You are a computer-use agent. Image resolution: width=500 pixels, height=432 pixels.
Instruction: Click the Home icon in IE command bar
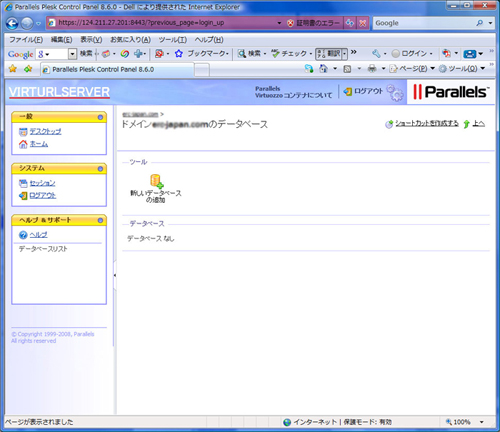pos(323,69)
